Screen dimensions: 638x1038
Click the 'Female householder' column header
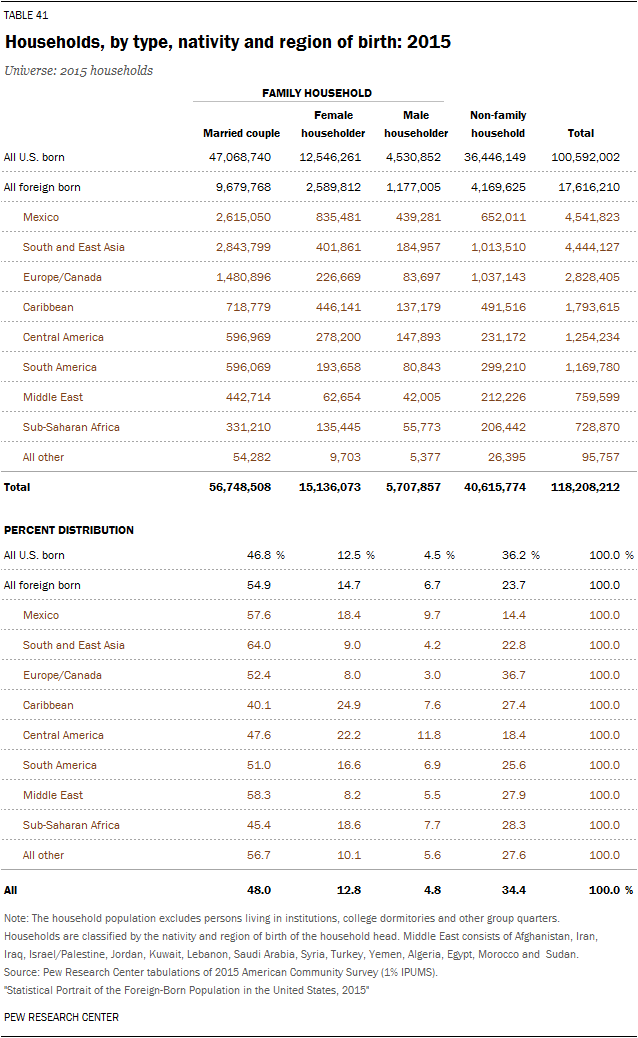[333, 124]
